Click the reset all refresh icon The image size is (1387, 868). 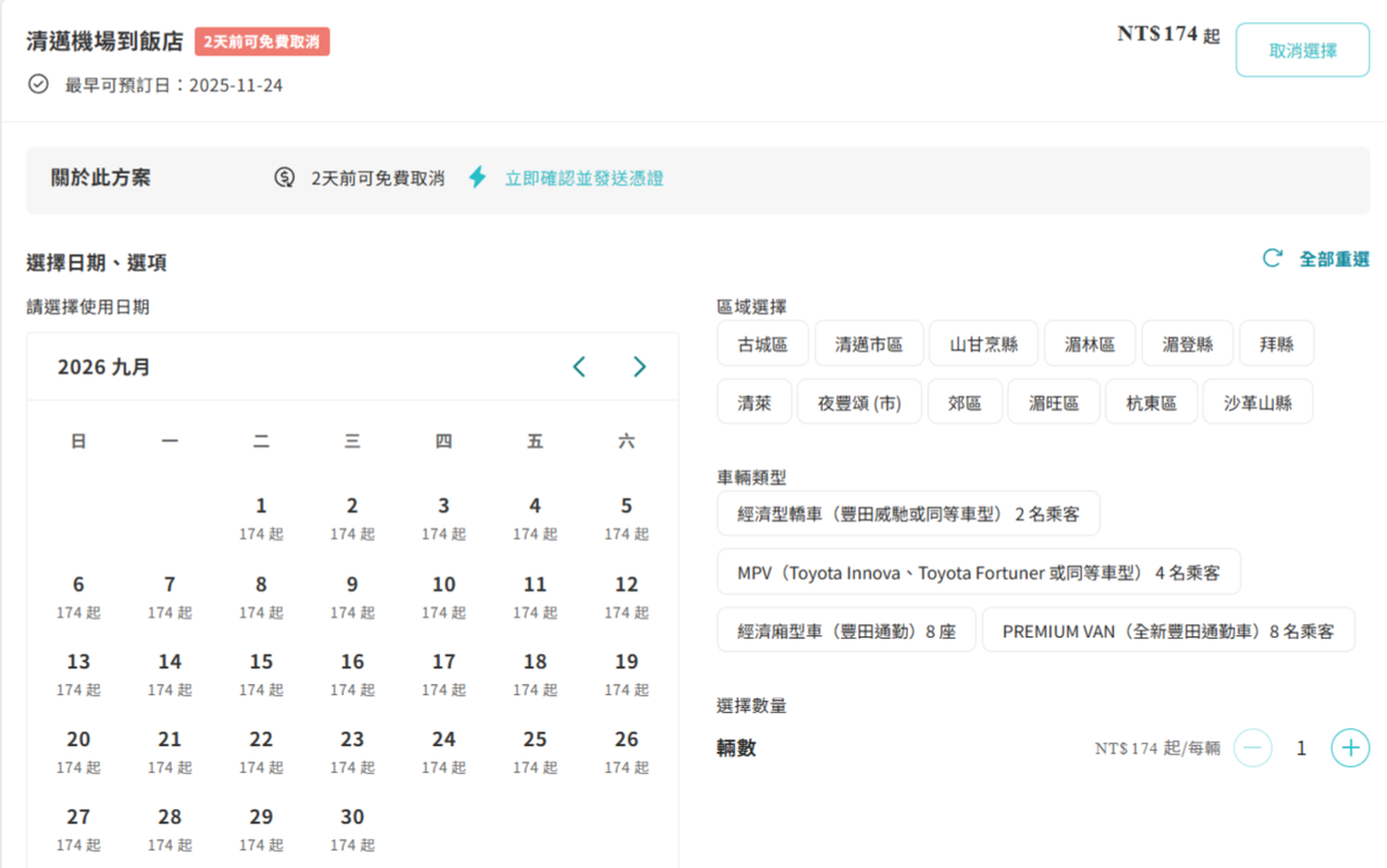click(x=1272, y=259)
